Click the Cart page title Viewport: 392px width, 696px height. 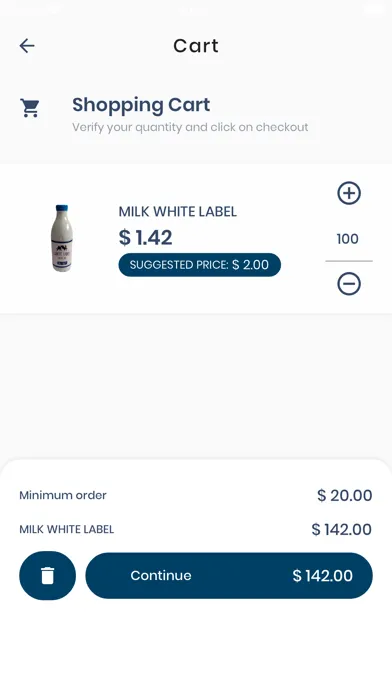(196, 46)
